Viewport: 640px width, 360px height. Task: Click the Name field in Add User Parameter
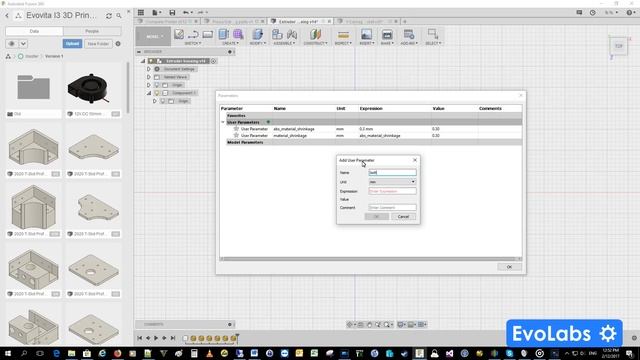coord(392,173)
